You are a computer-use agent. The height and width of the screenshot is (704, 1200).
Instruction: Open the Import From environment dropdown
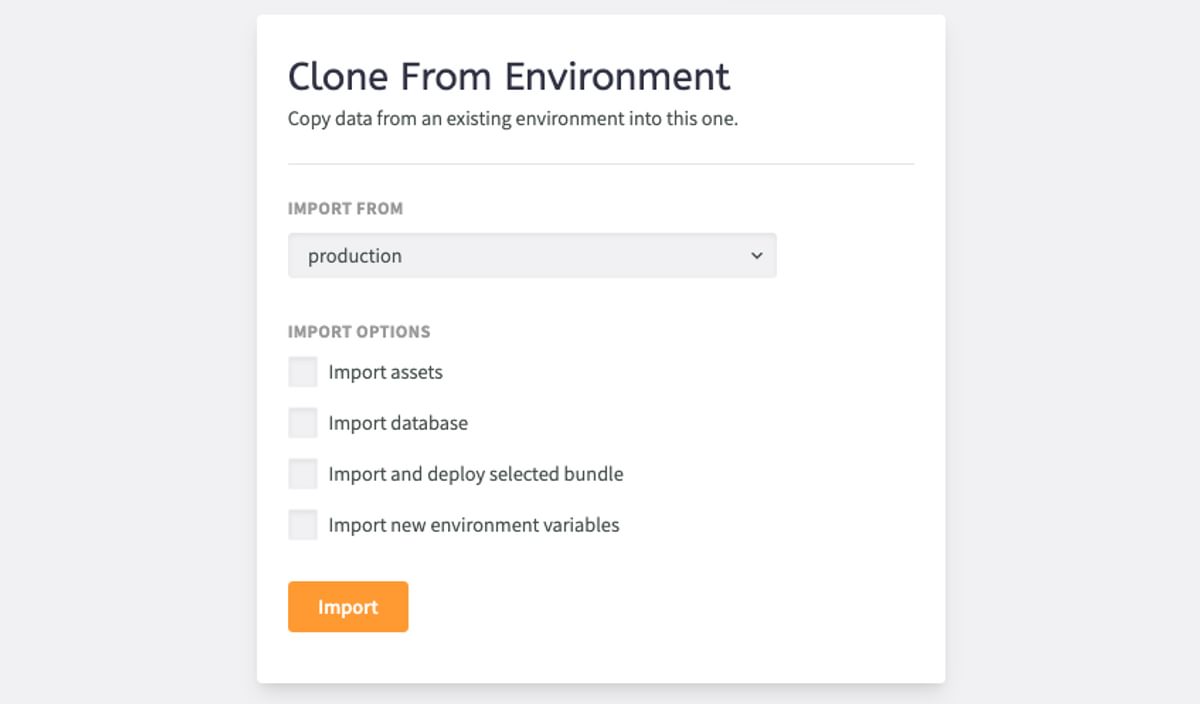tap(532, 256)
